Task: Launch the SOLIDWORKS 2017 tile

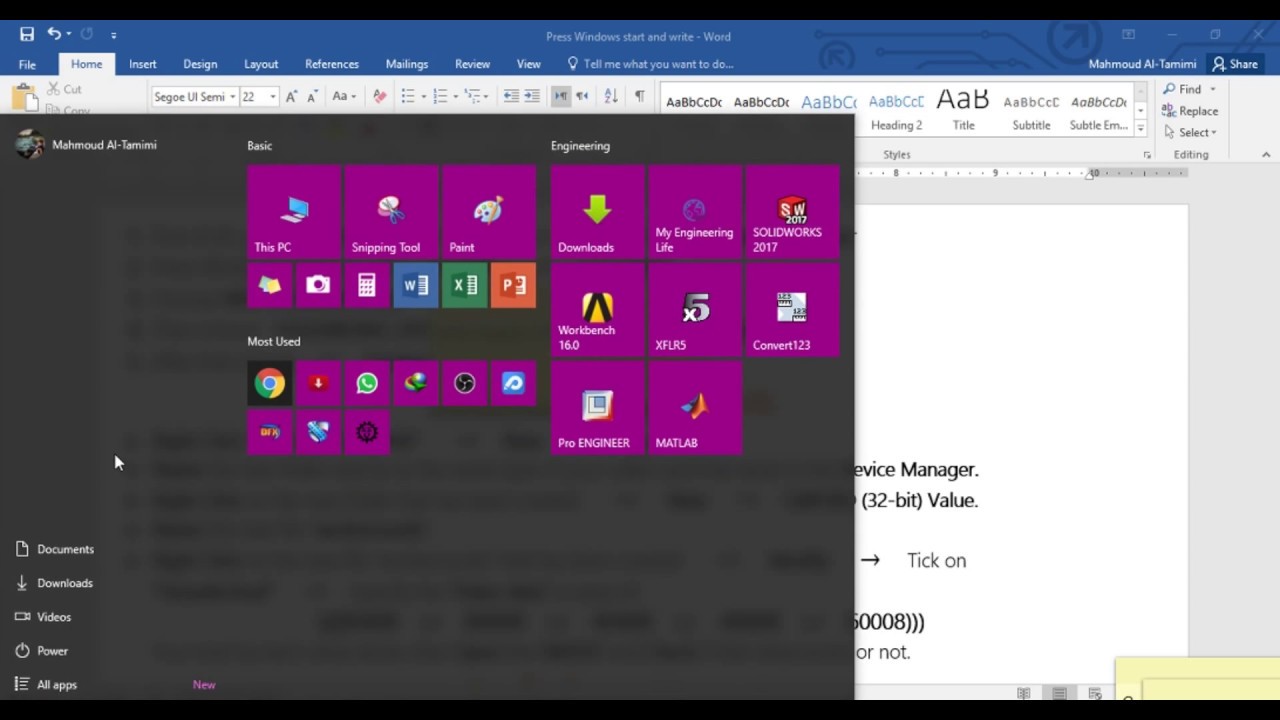Action: 793,211
